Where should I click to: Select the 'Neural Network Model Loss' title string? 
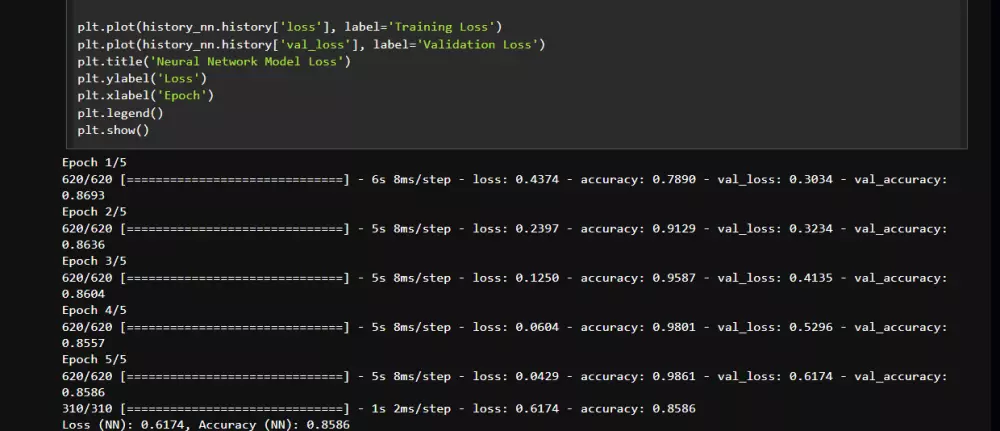[x=250, y=61]
